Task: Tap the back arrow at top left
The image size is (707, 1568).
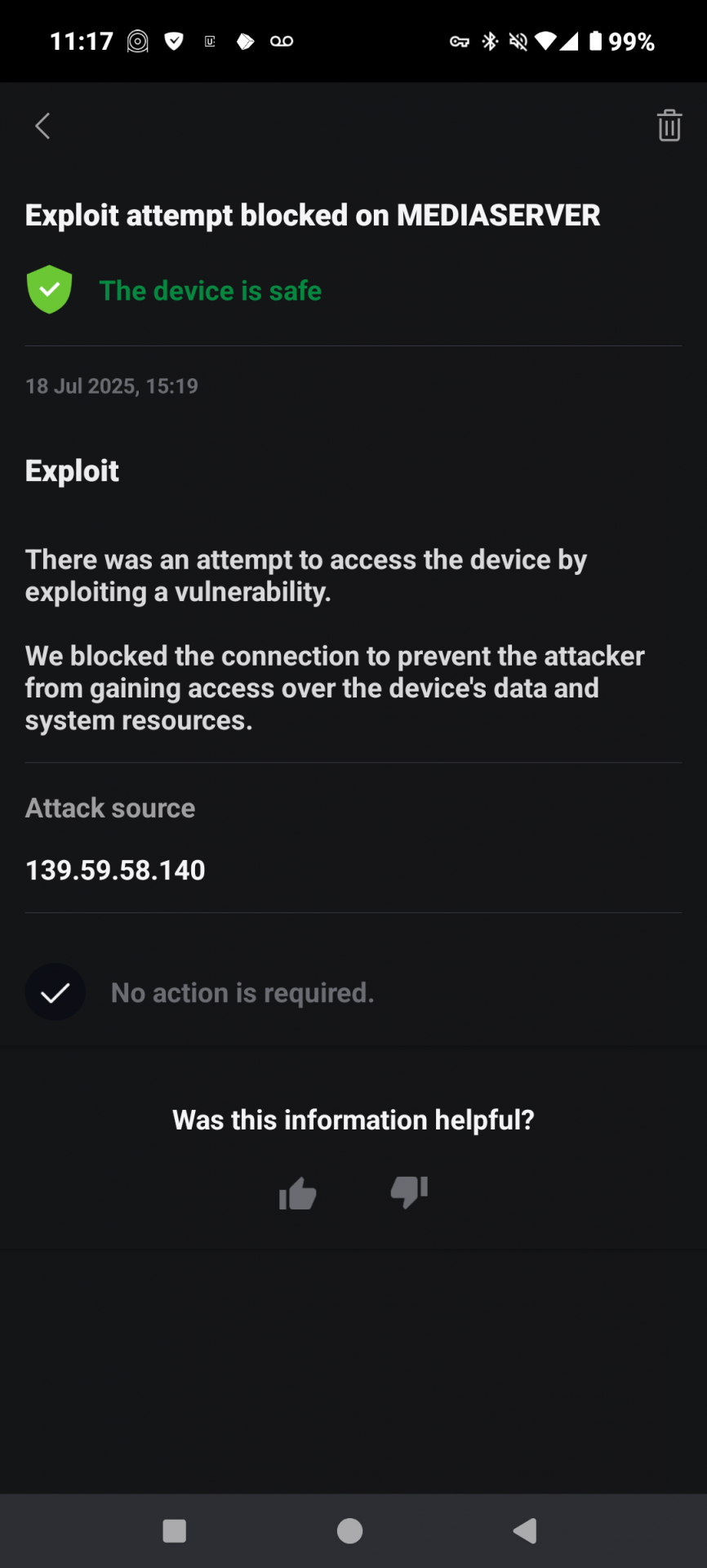Action: 43,126
